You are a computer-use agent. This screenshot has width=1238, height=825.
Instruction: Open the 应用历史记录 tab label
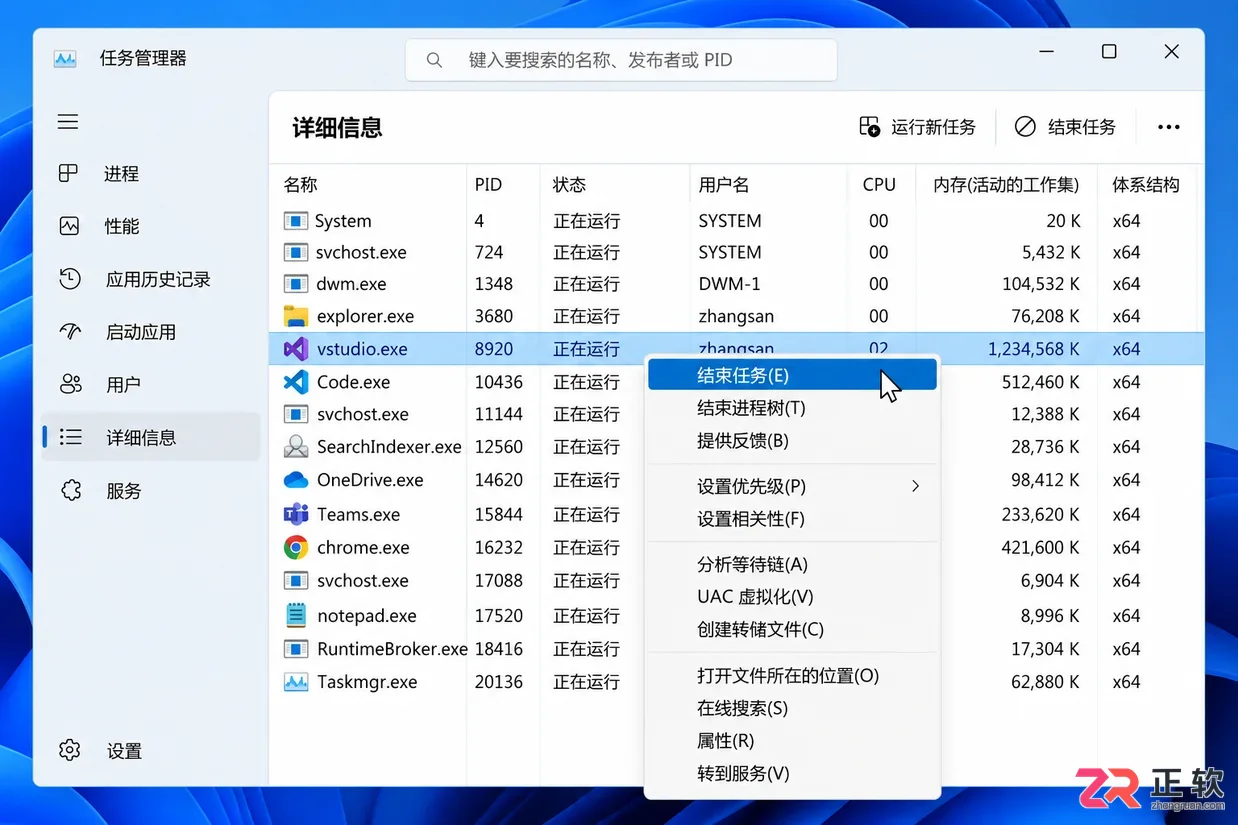(x=158, y=279)
